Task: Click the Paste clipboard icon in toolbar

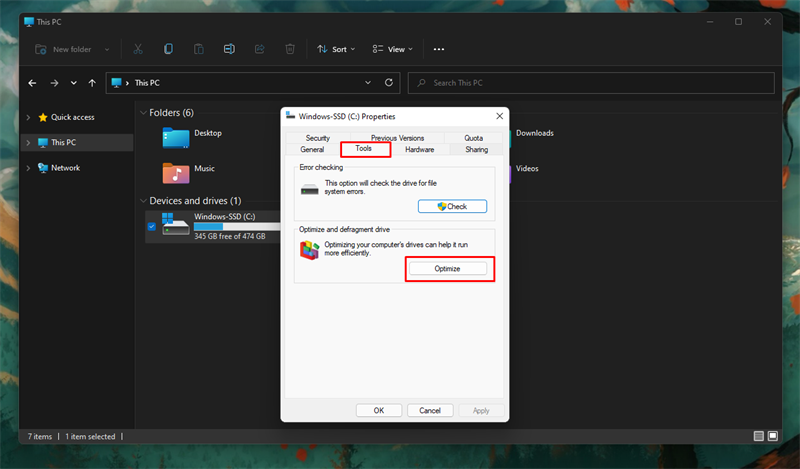Action: click(198, 49)
